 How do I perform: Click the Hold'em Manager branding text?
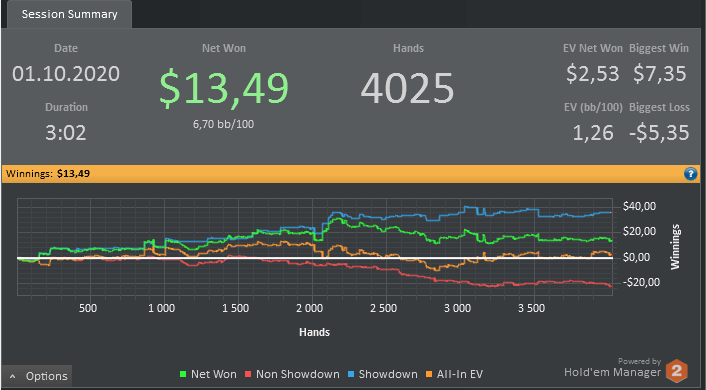612,372
